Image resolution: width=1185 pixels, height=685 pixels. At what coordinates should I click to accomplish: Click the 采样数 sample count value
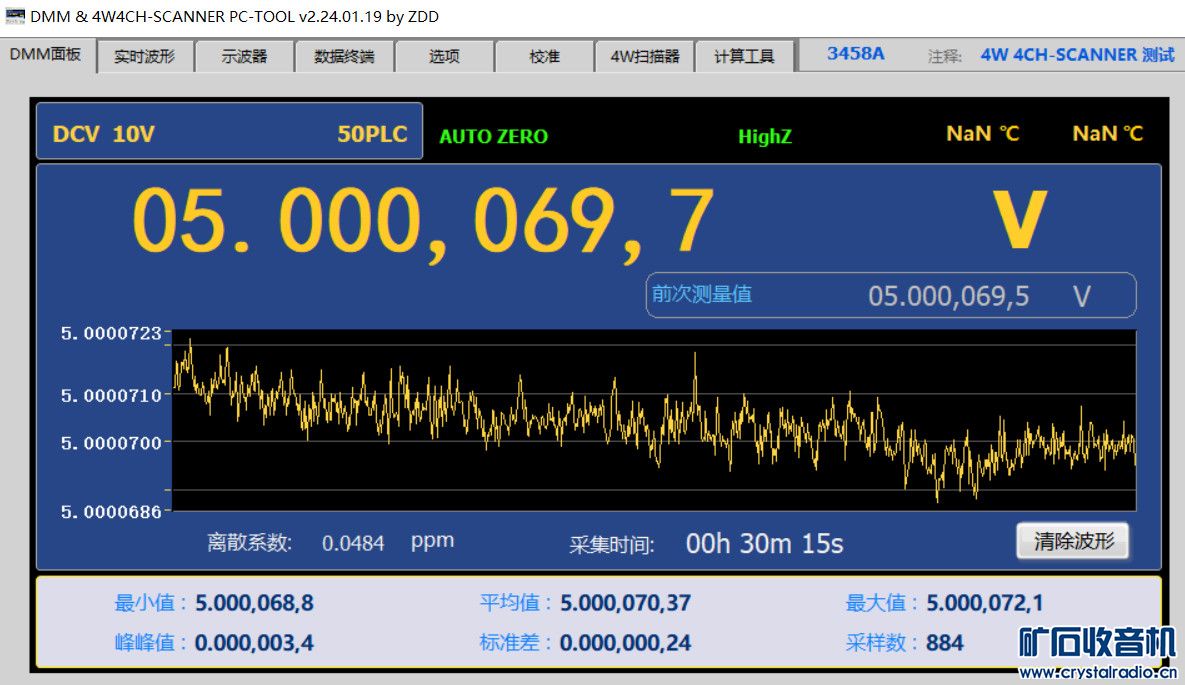point(944,642)
